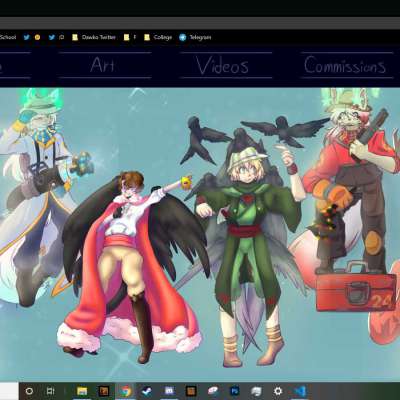The image size is (400, 400).
Task: Open the School bookmark
Action: [8, 37]
